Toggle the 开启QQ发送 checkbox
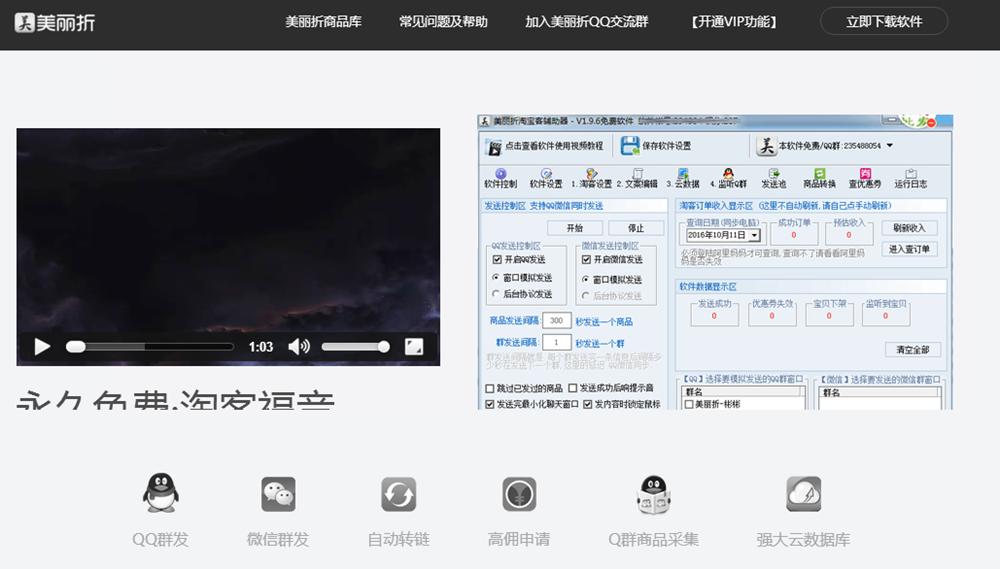The height and width of the screenshot is (569, 1000). (x=497, y=260)
